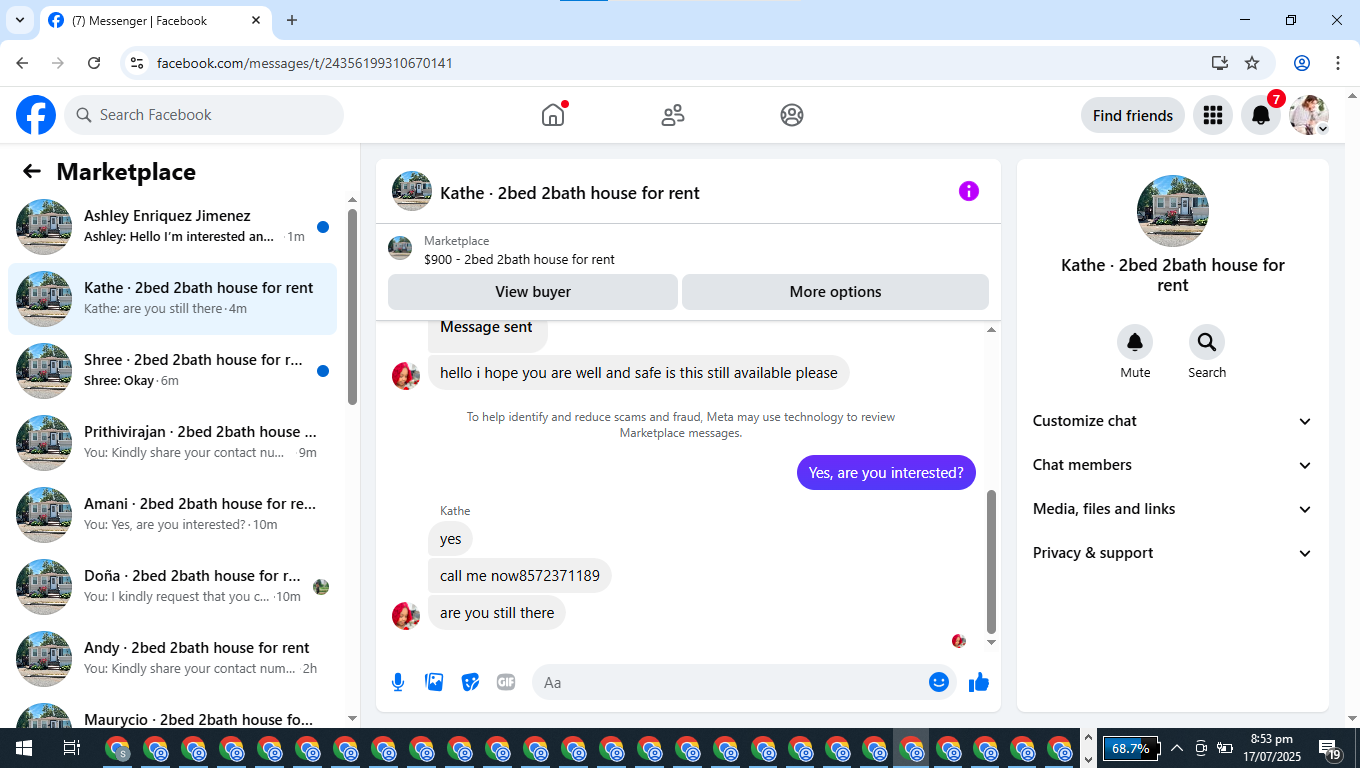The height and width of the screenshot is (768, 1360).
Task: Go to the Facebook Home feed icon
Action: (x=553, y=115)
